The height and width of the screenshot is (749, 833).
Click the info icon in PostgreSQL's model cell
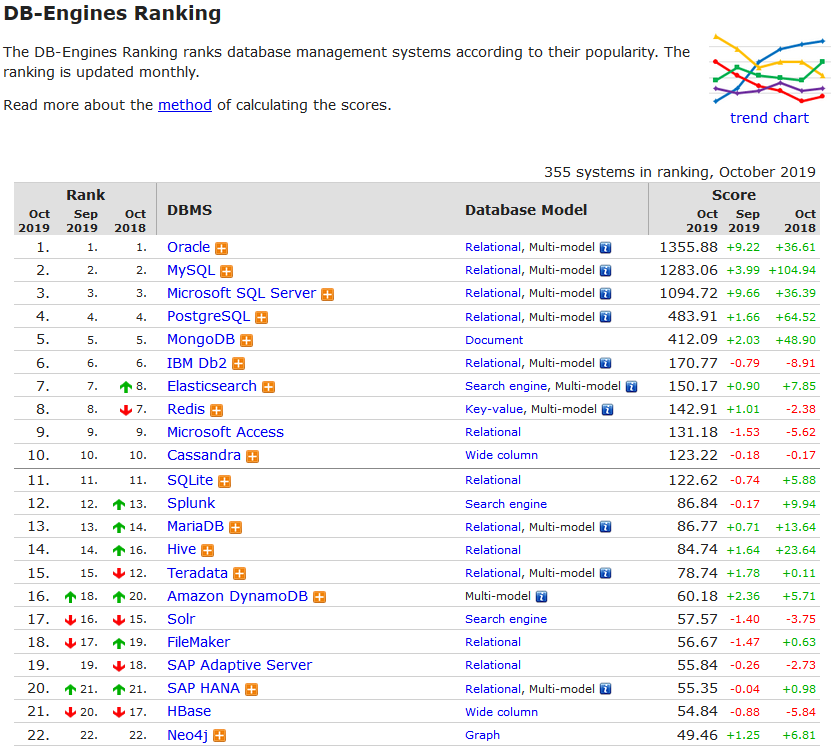click(606, 317)
